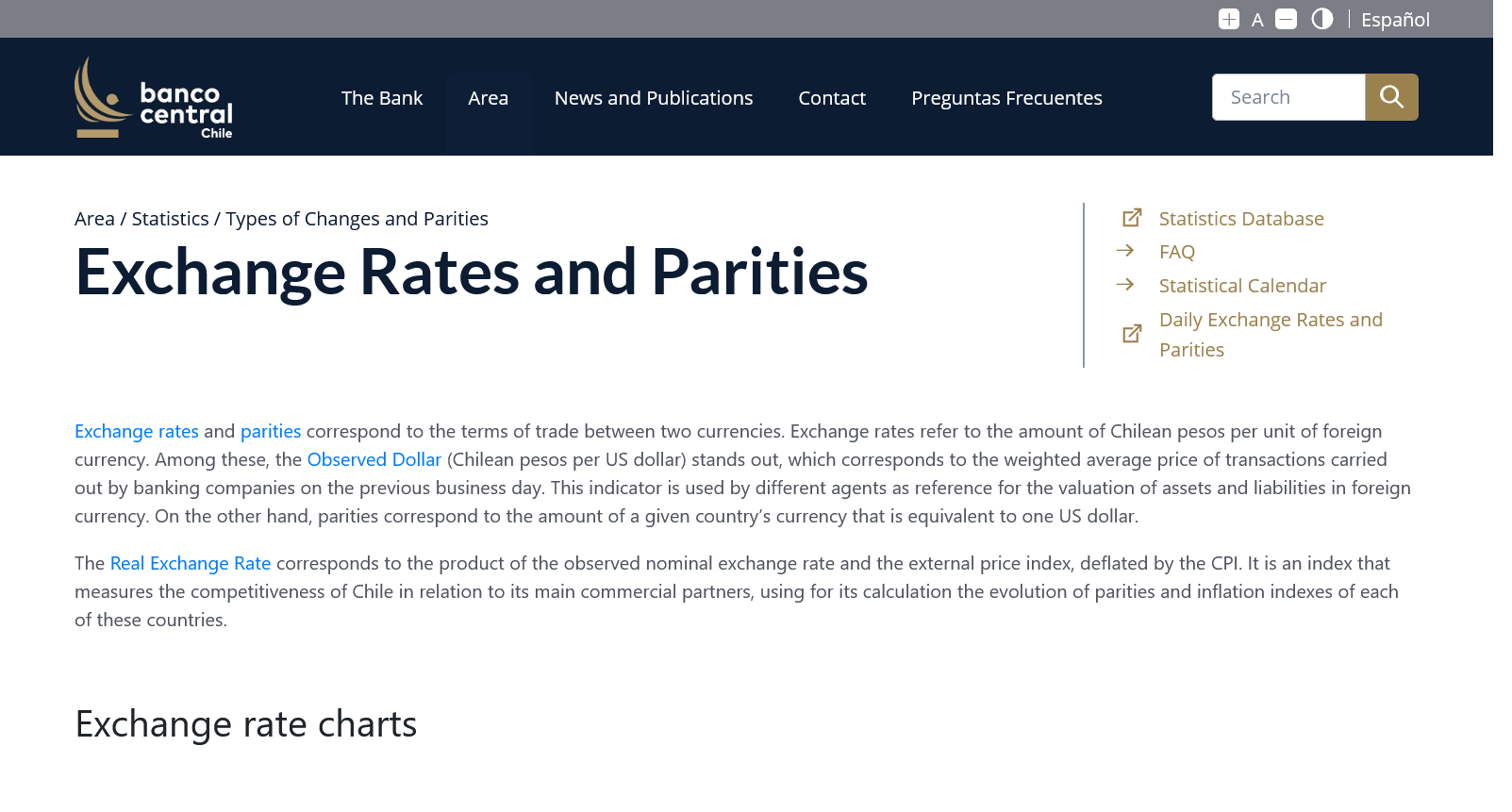Click the increase font size plus icon
This screenshot has height=812, width=1512.
[x=1228, y=19]
